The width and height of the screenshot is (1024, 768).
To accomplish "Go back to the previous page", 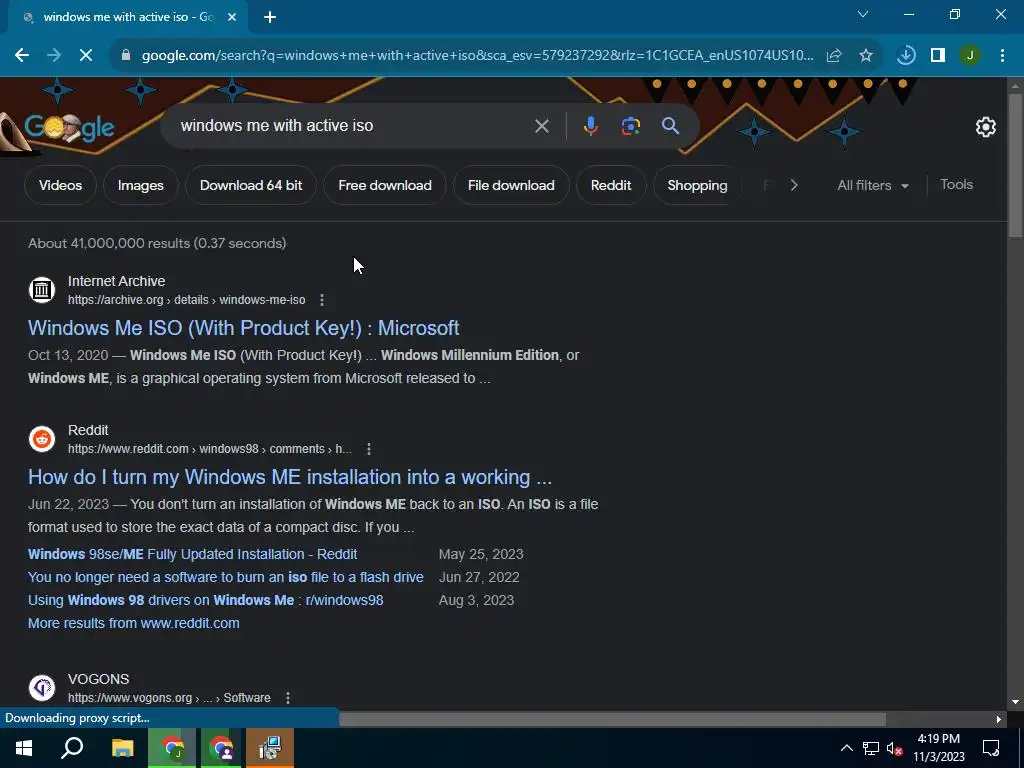I will [22, 56].
